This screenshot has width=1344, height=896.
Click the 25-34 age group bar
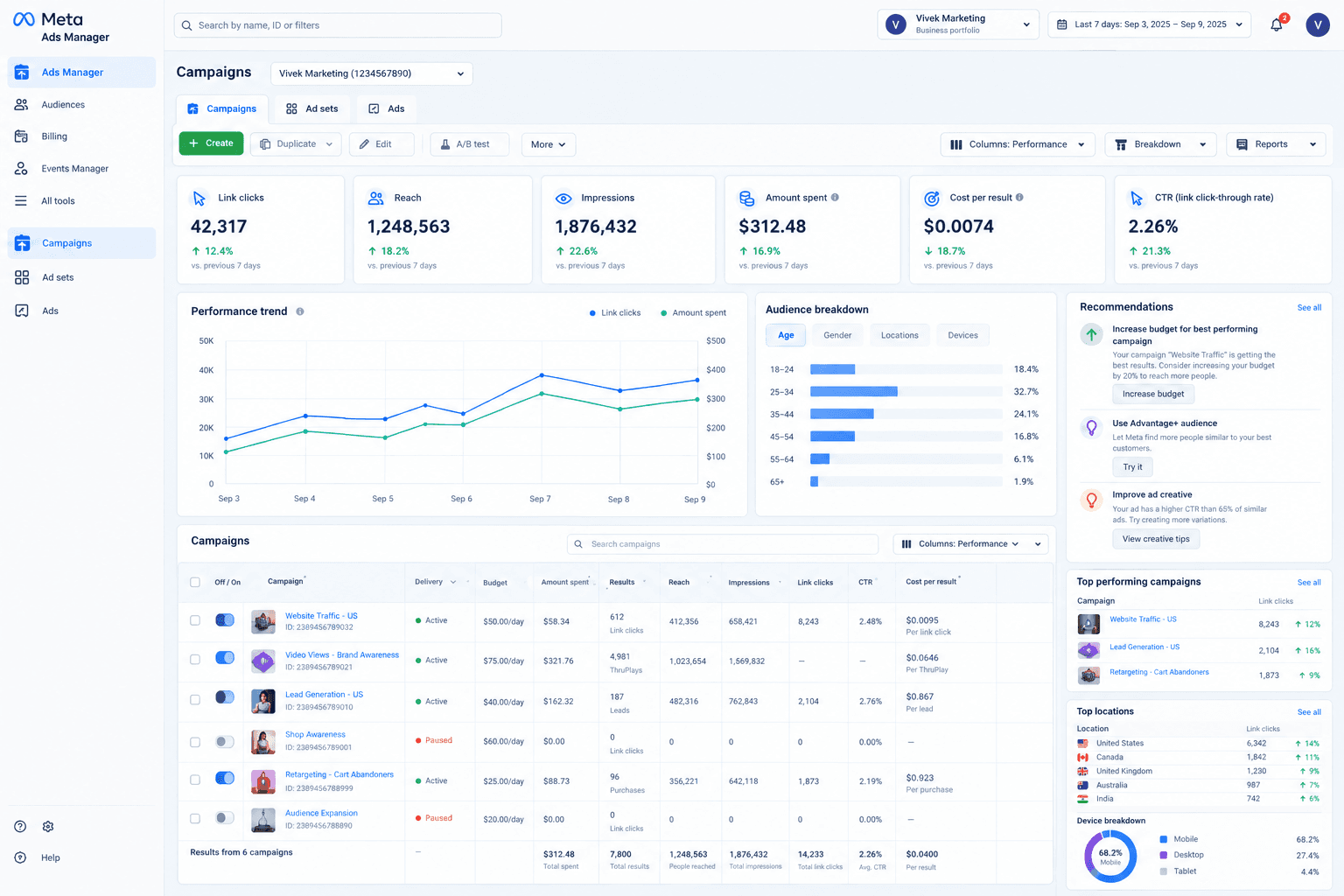pyautogui.click(x=854, y=392)
